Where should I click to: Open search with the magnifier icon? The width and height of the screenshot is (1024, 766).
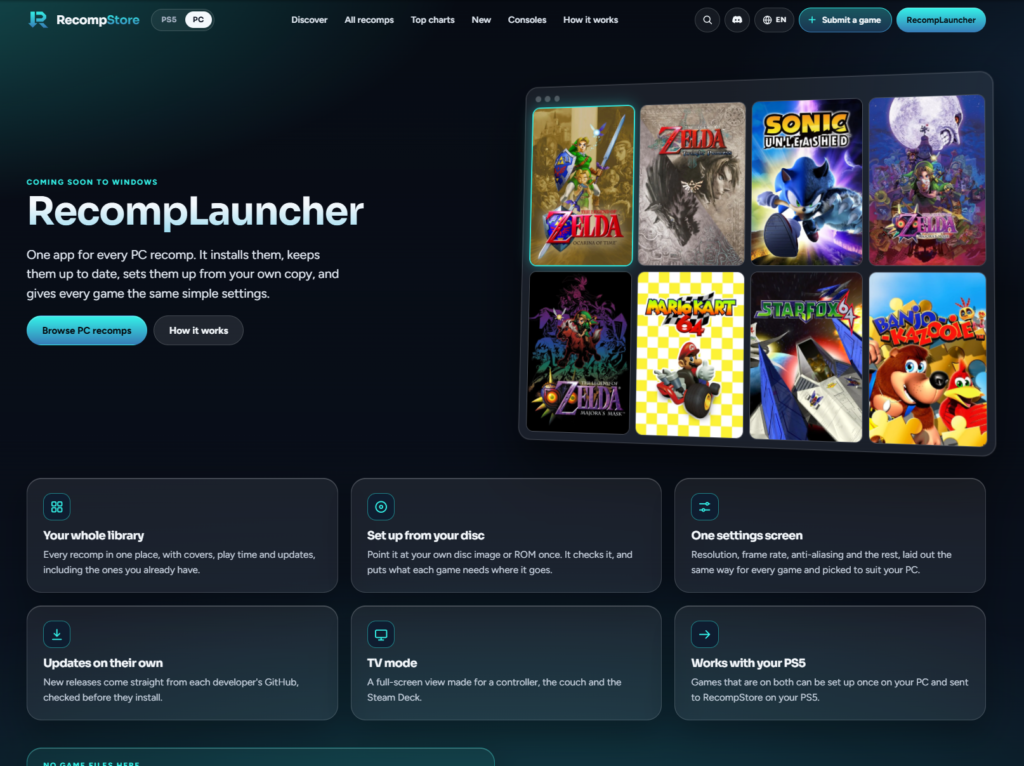coord(707,20)
